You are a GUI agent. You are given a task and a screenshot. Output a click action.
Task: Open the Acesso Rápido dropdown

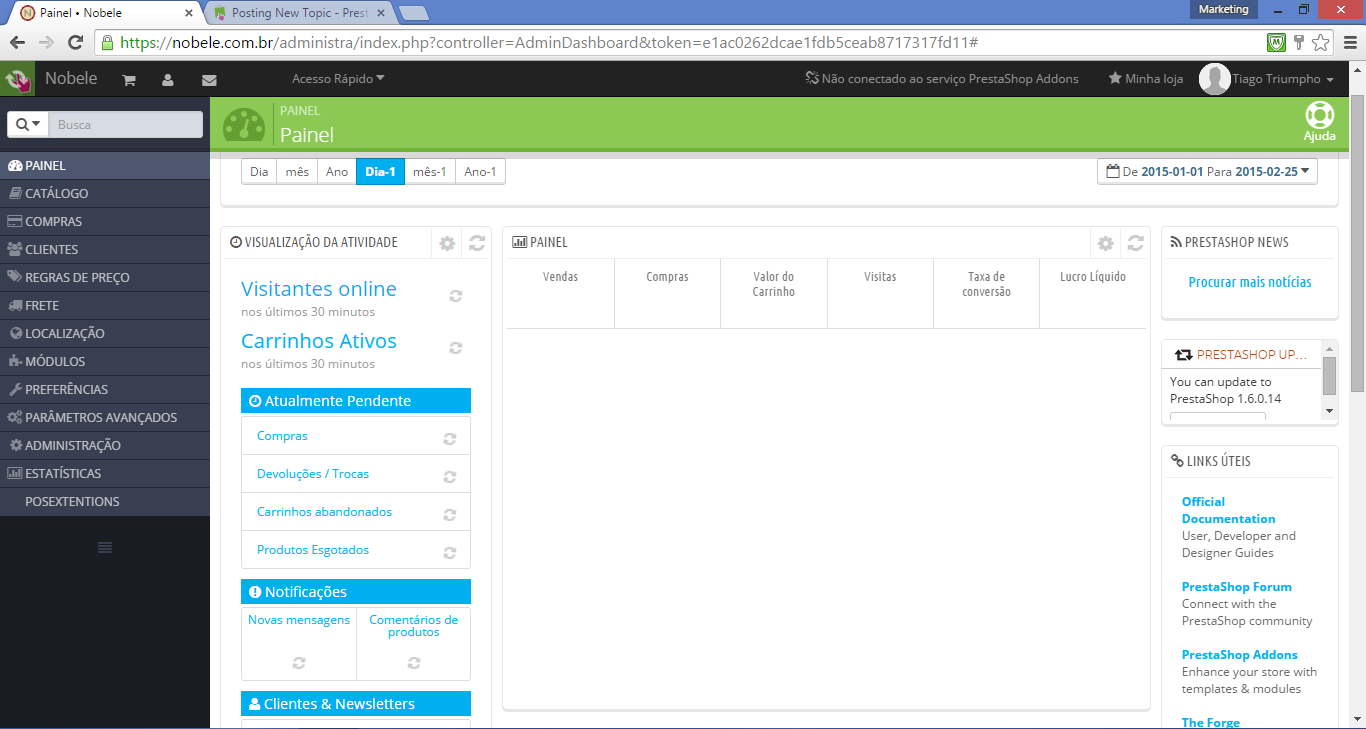(x=338, y=79)
